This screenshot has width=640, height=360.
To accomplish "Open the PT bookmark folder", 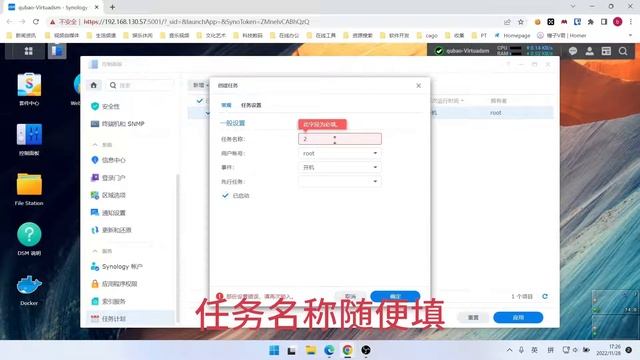I will (479, 36).
